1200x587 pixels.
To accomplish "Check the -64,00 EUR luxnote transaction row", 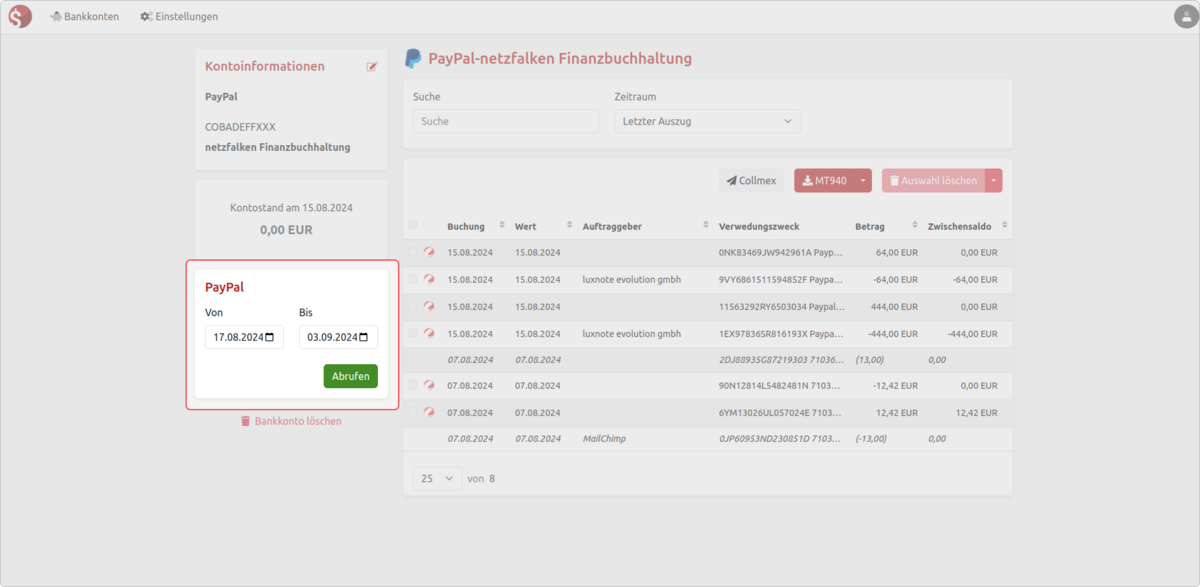I will click(413, 279).
